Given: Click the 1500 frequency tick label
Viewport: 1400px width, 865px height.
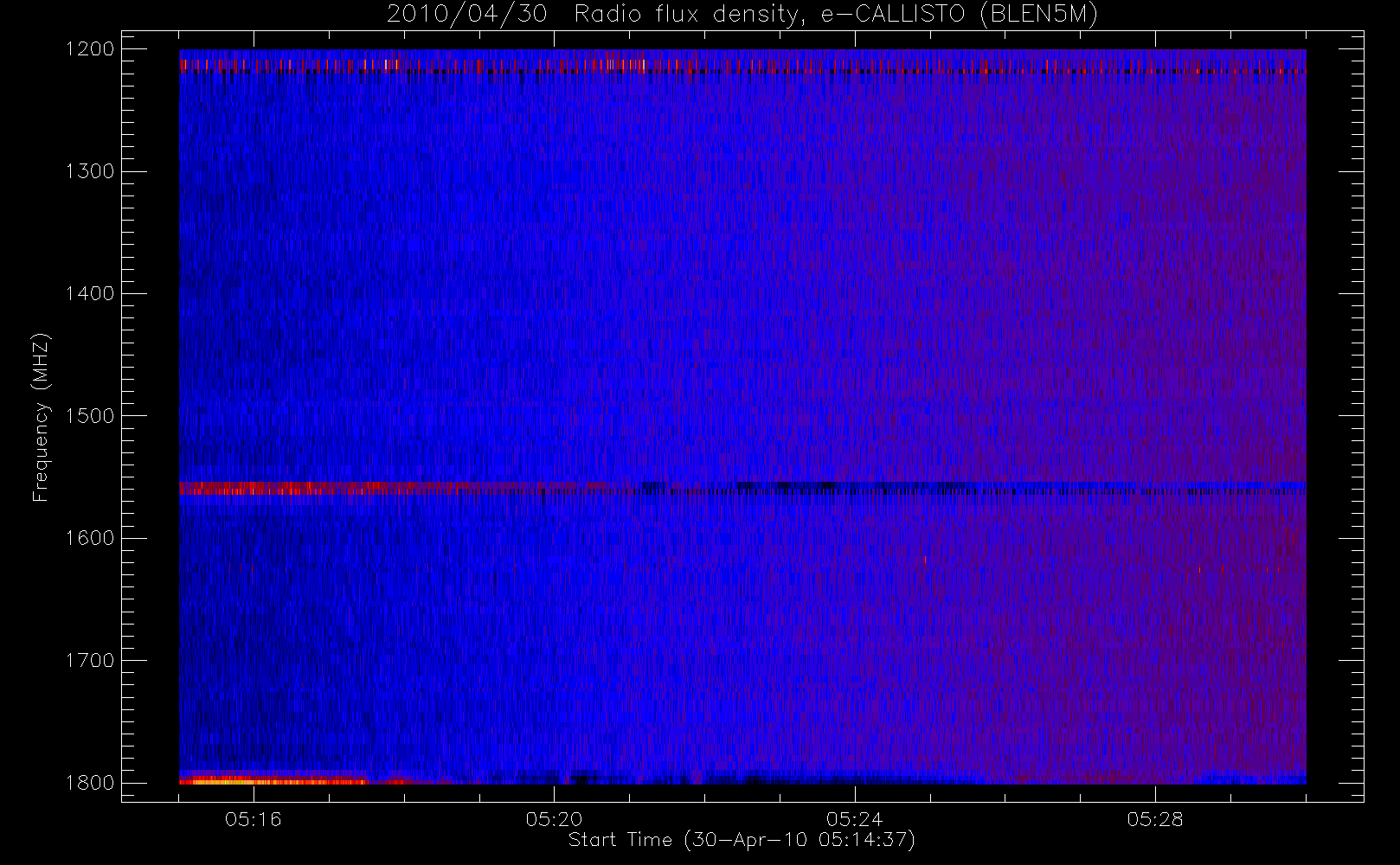Looking at the screenshot, I should coord(90,415).
